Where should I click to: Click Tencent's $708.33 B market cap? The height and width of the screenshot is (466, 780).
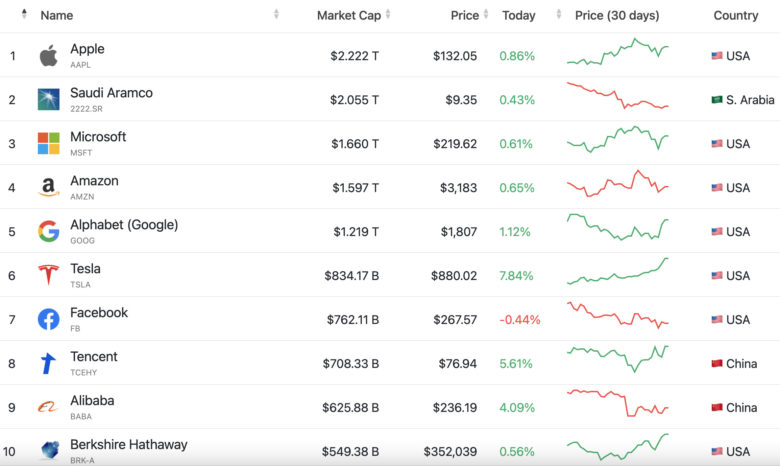point(351,364)
